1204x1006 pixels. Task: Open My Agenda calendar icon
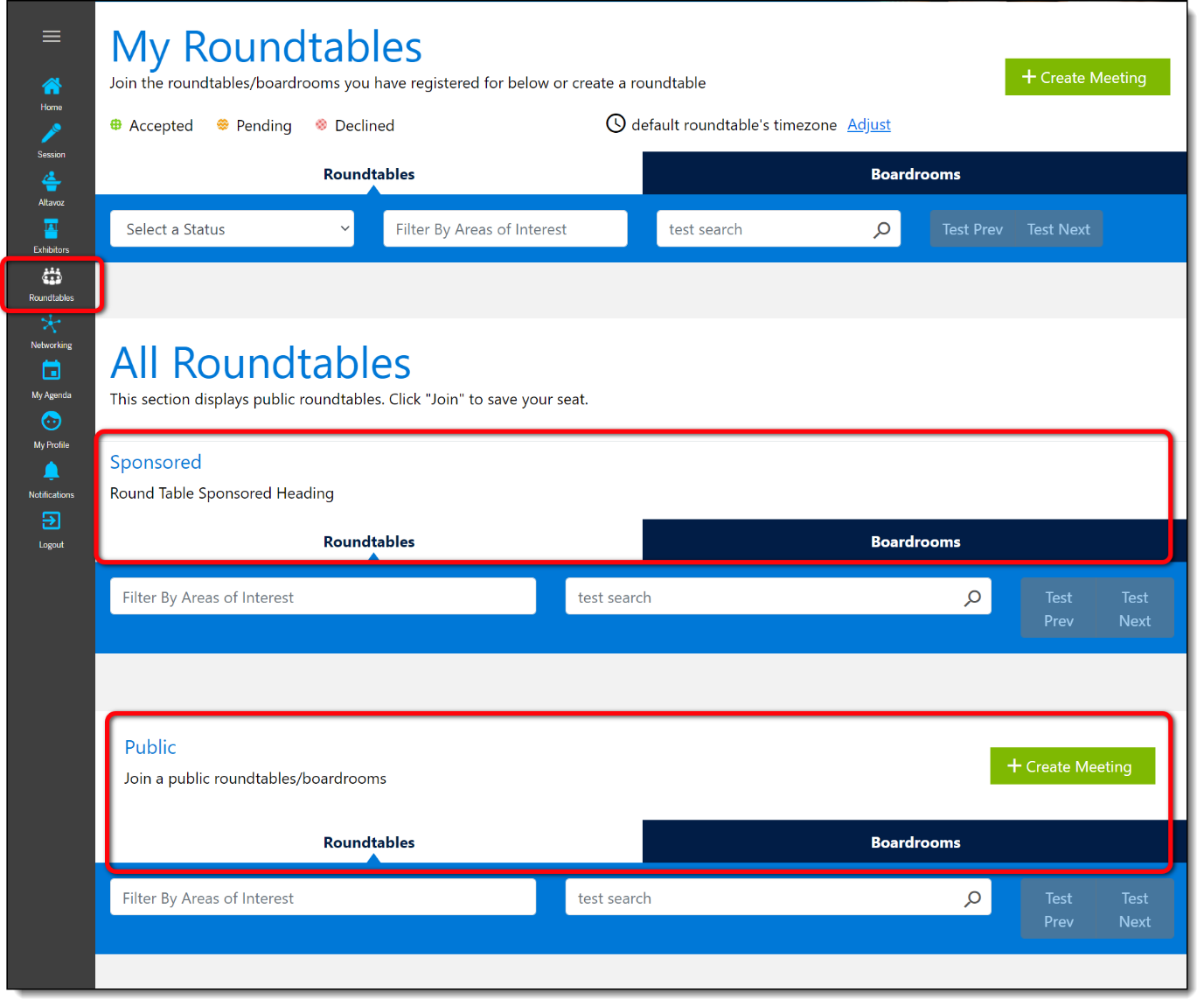(52, 372)
